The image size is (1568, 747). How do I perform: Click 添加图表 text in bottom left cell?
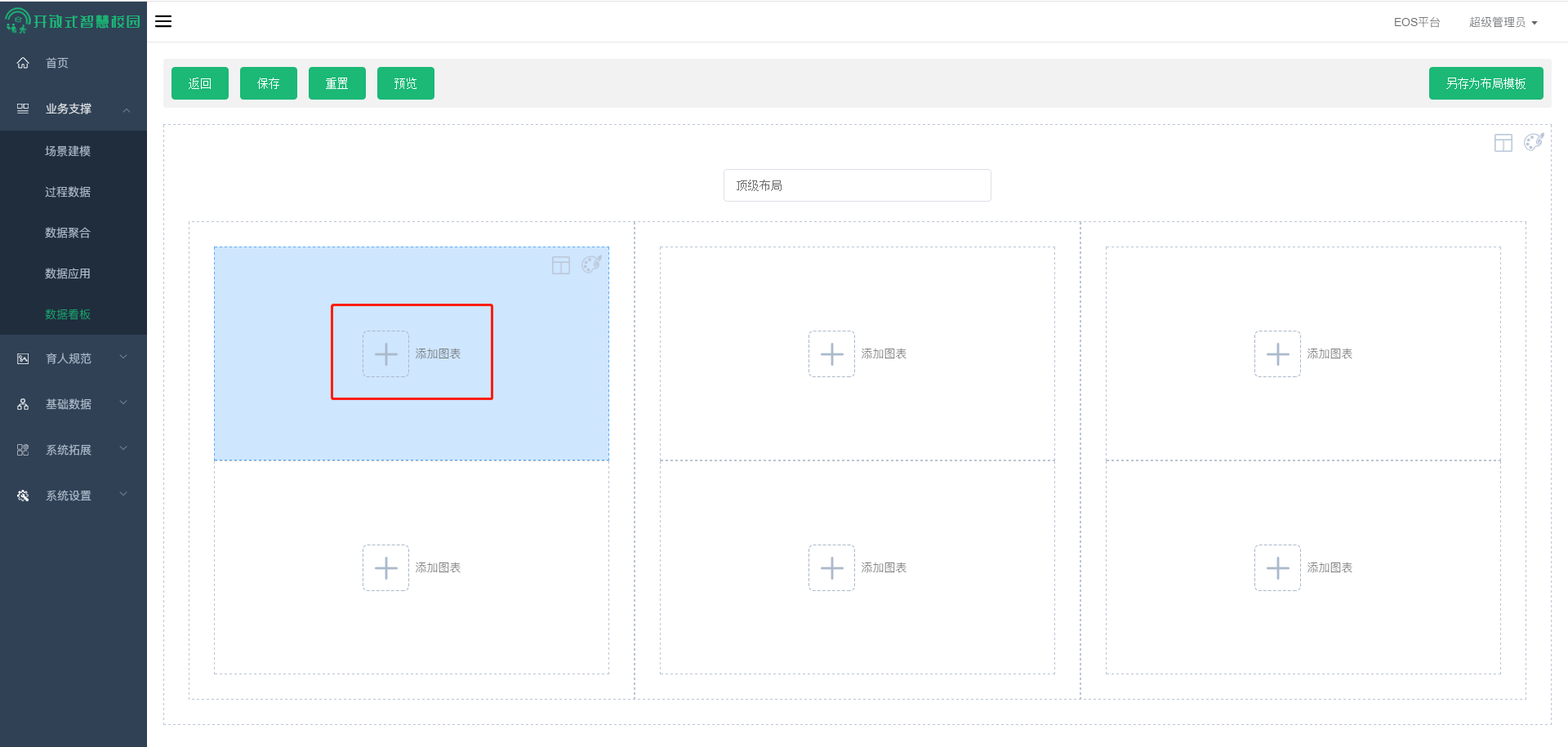(438, 567)
